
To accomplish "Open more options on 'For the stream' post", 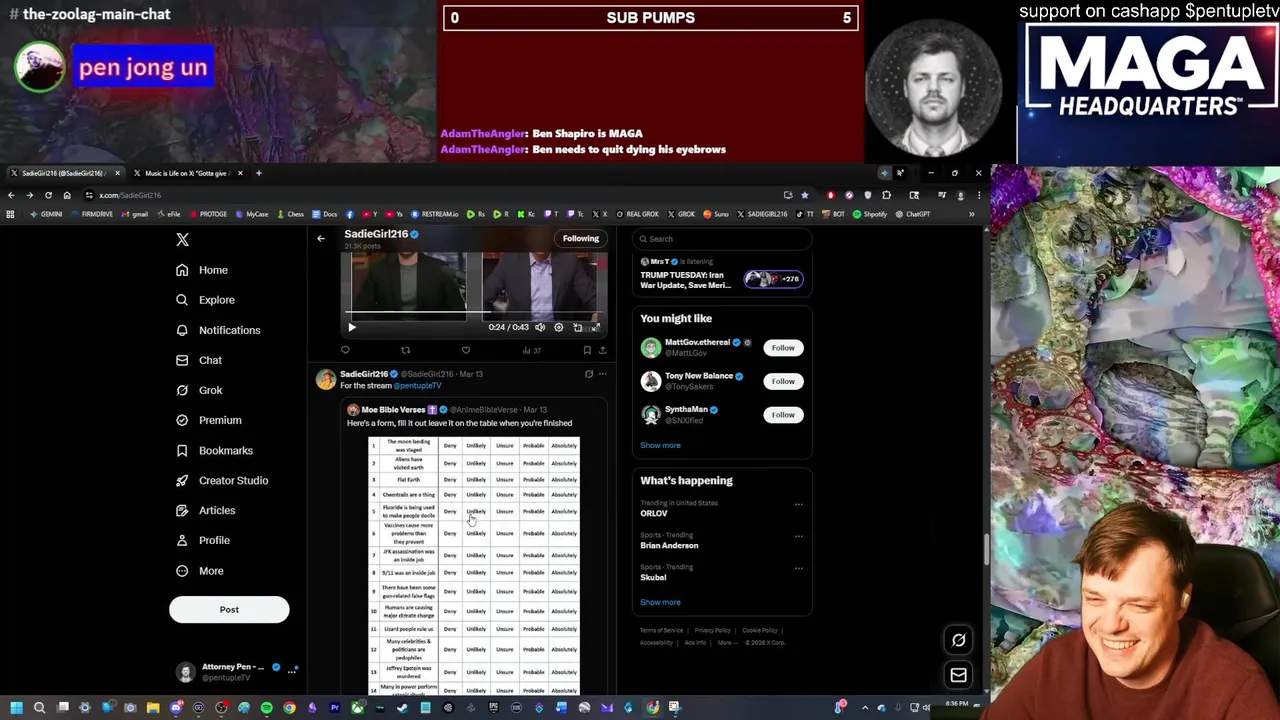I will (x=602, y=374).
